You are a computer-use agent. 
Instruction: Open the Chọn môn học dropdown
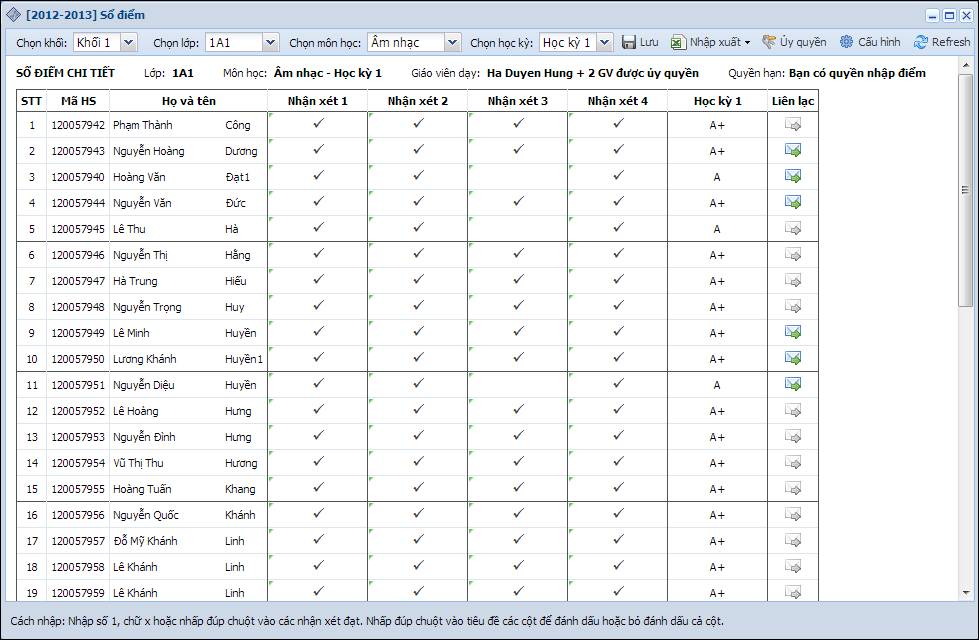click(452, 42)
